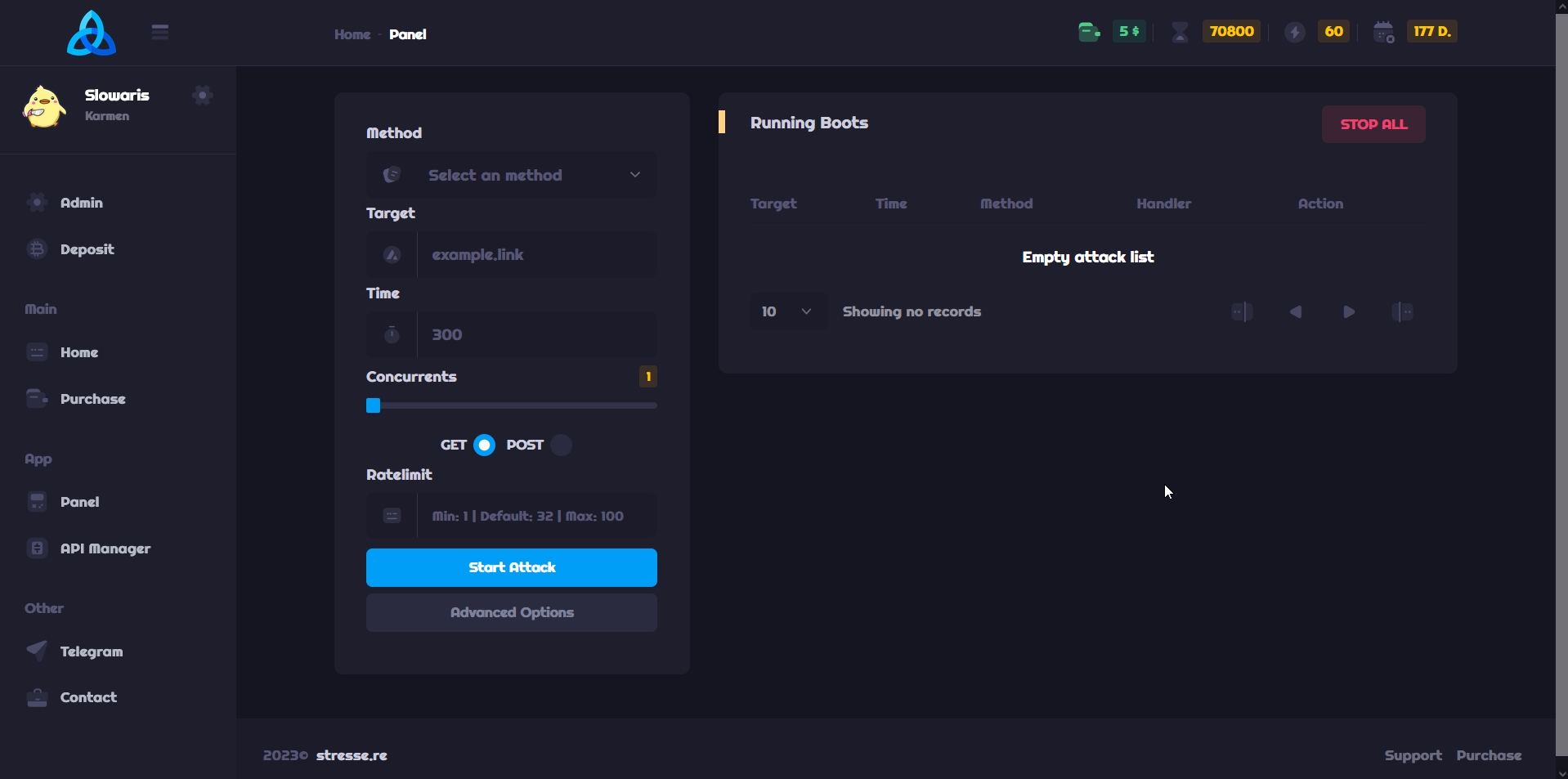
Task: Click the calendar icon in the header
Action: (1383, 32)
